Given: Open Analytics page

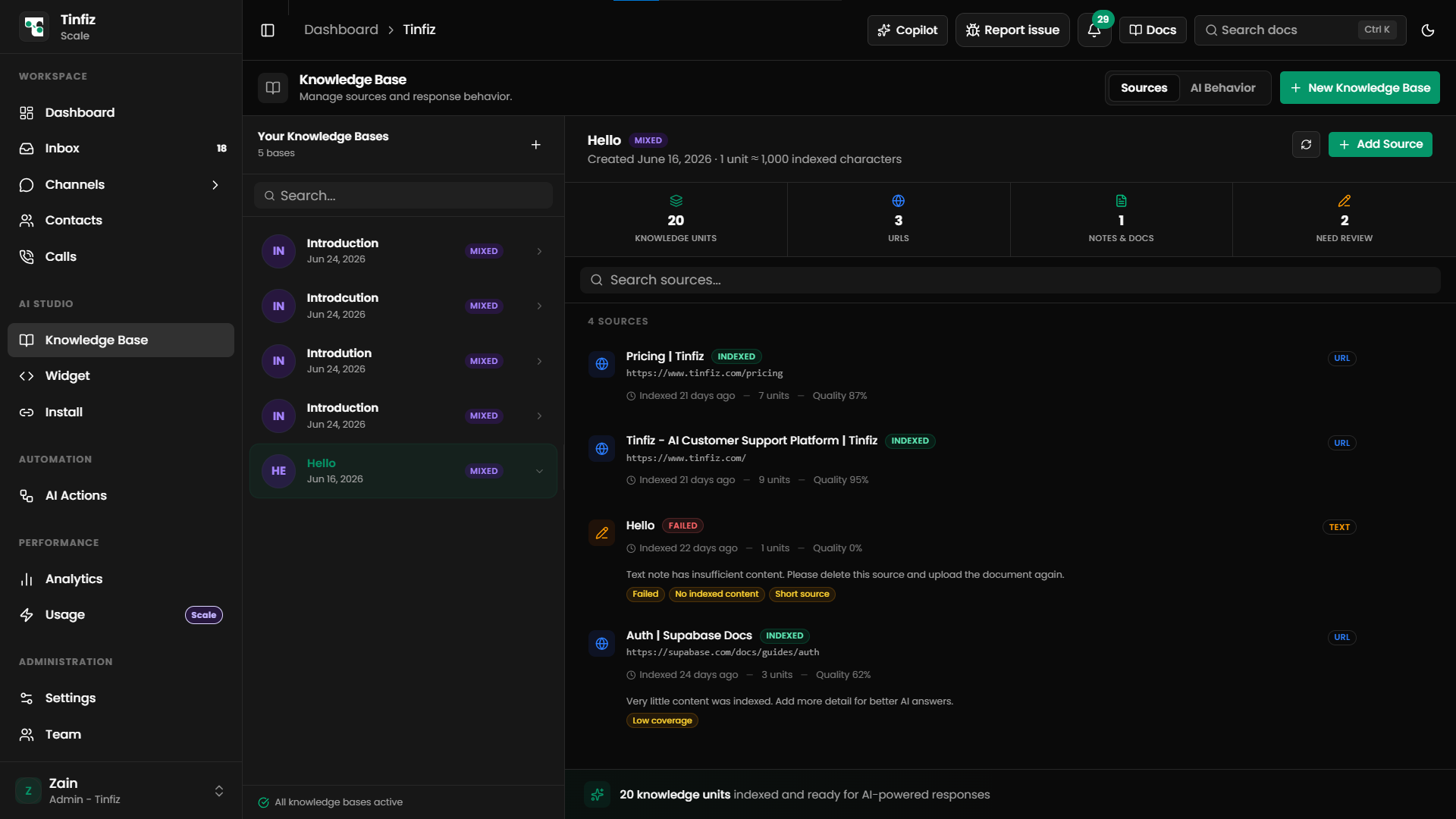Looking at the screenshot, I should [x=121, y=579].
